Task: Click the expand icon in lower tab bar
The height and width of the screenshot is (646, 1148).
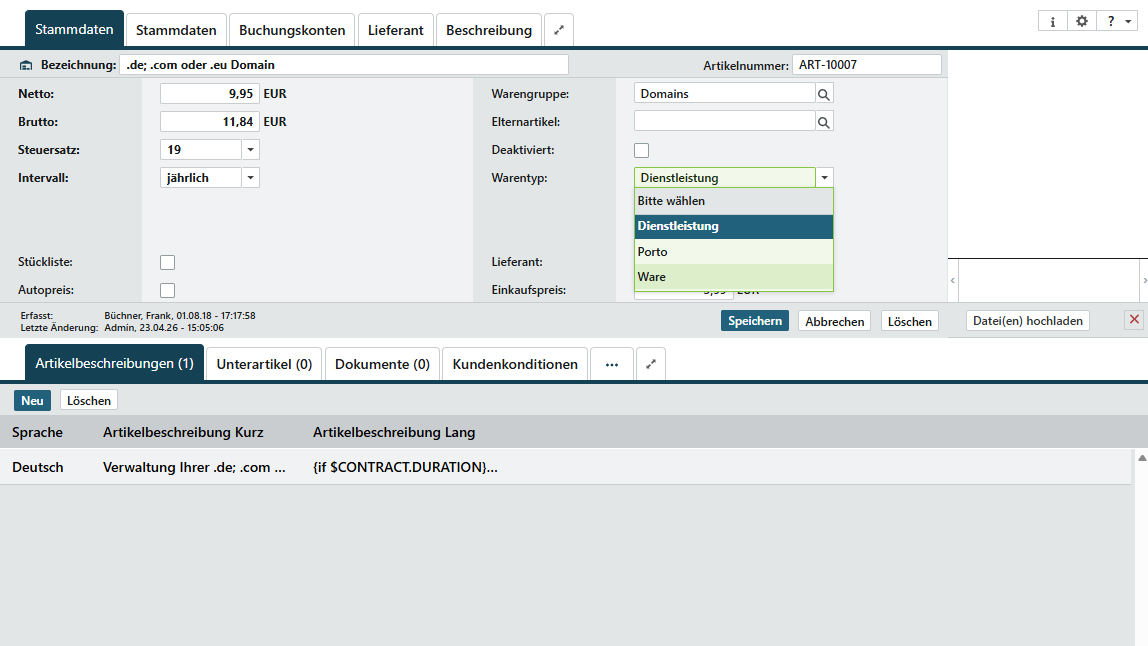Action: (x=650, y=364)
